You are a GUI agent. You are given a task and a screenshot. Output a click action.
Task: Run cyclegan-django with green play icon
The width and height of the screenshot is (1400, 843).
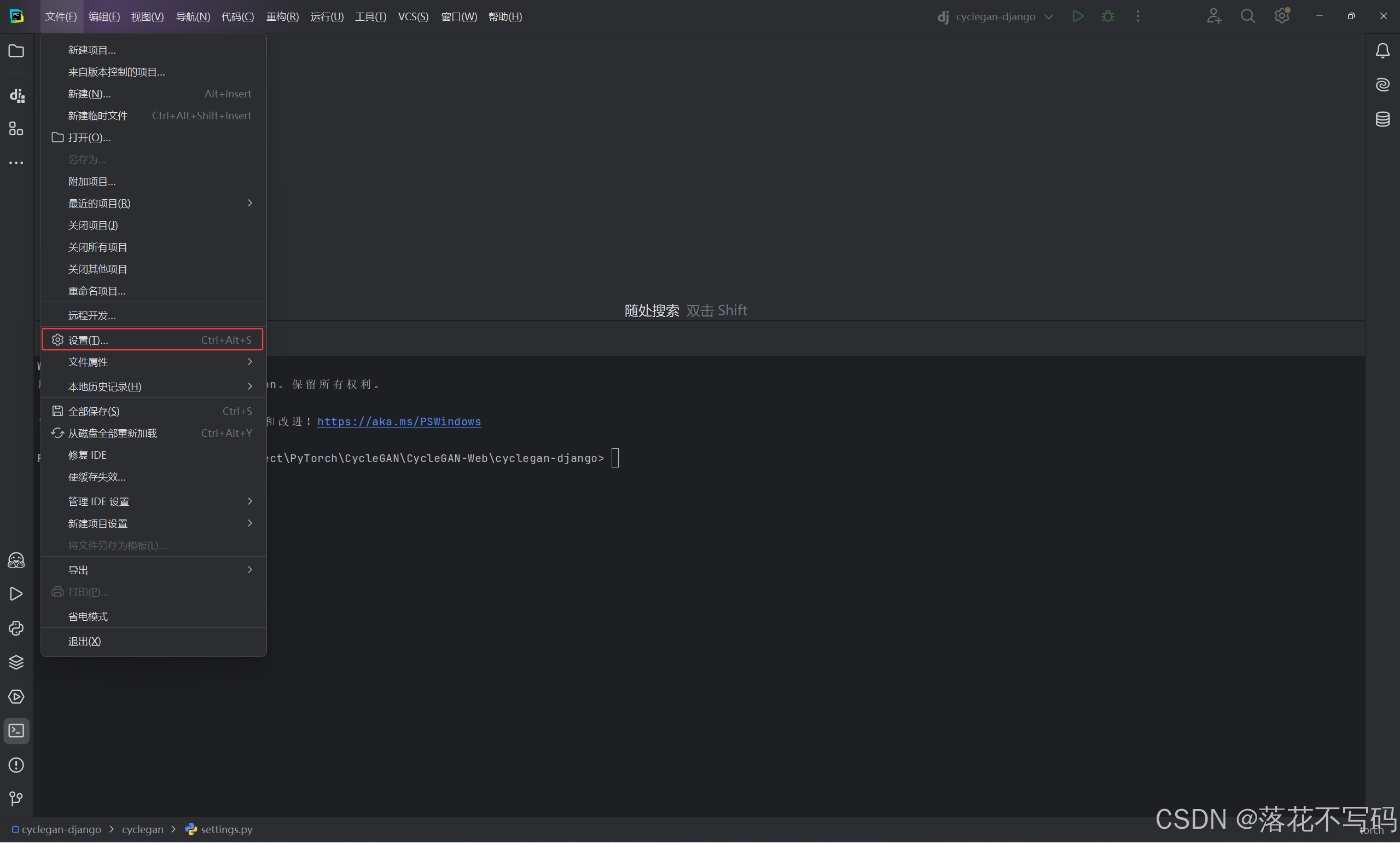click(x=1078, y=16)
